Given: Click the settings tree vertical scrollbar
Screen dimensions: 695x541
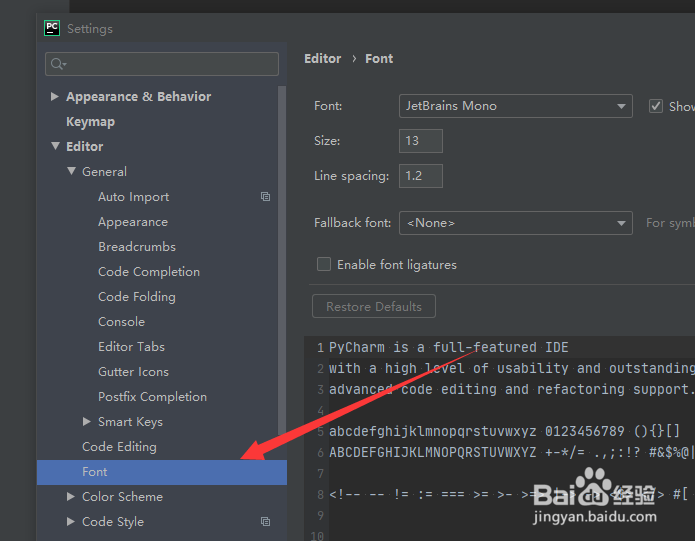Looking at the screenshot, I should pyautogui.click(x=282, y=261).
